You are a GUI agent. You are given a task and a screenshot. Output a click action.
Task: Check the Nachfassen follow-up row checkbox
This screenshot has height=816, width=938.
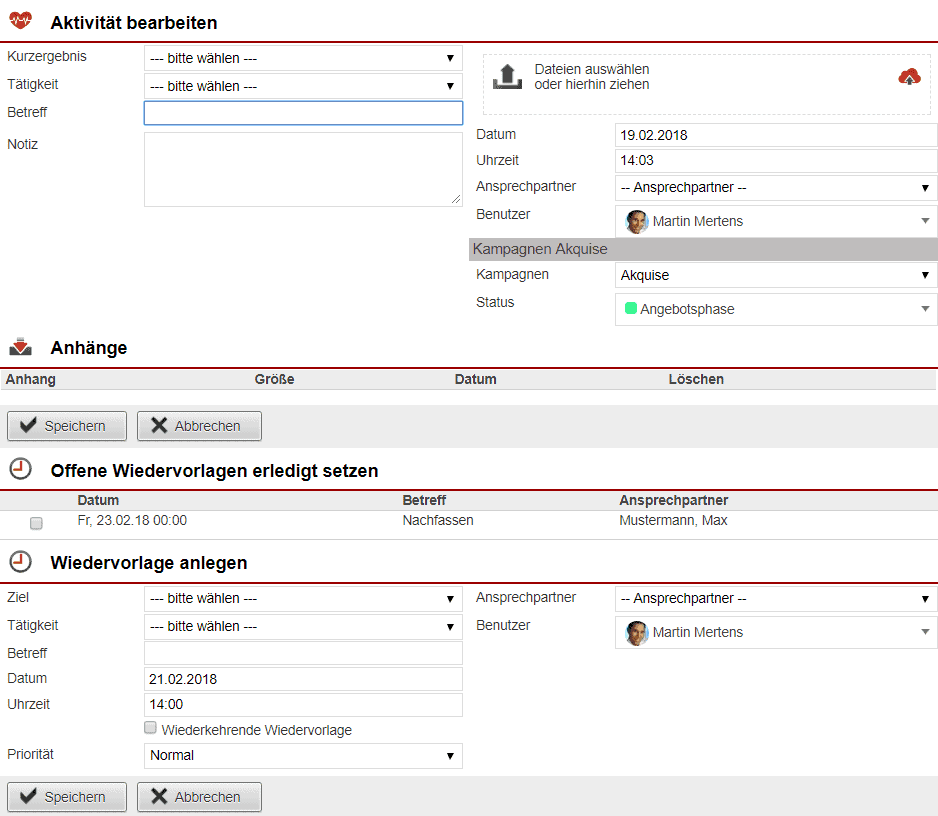point(37,523)
